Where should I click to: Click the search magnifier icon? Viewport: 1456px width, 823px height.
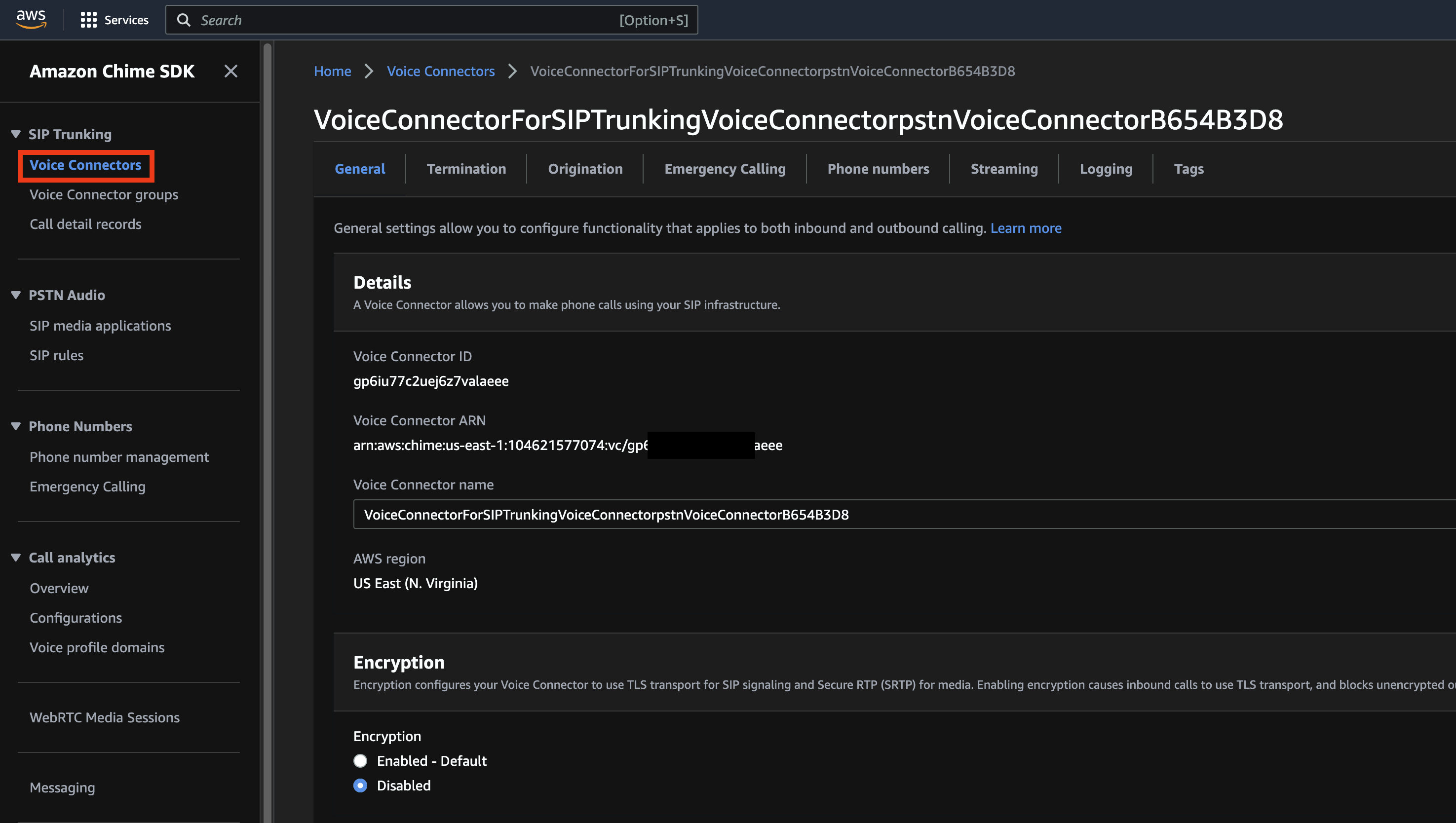[184, 20]
